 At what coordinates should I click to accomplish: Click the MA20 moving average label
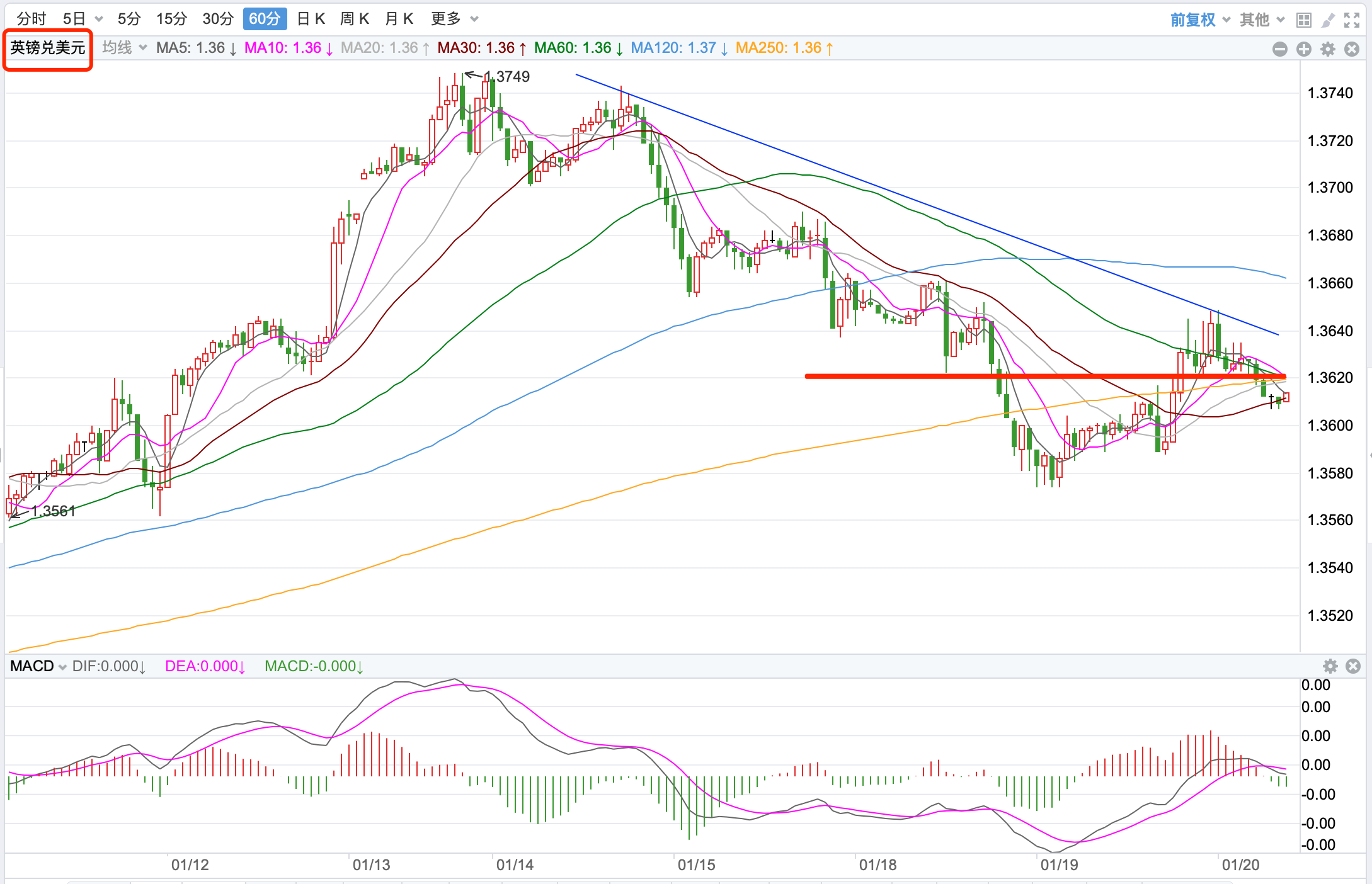pos(386,48)
